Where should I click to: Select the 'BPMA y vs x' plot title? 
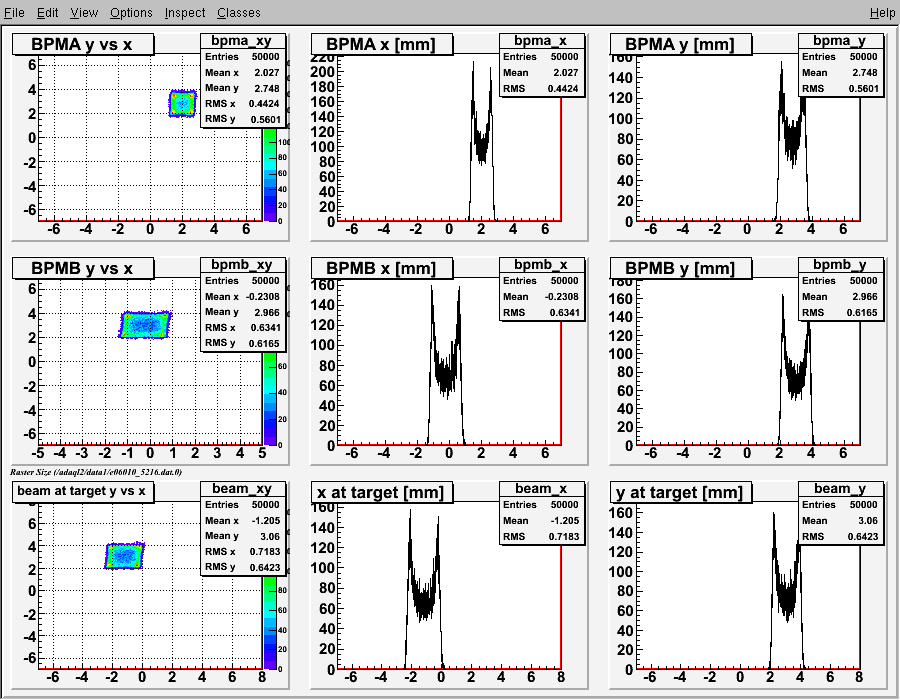83,44
